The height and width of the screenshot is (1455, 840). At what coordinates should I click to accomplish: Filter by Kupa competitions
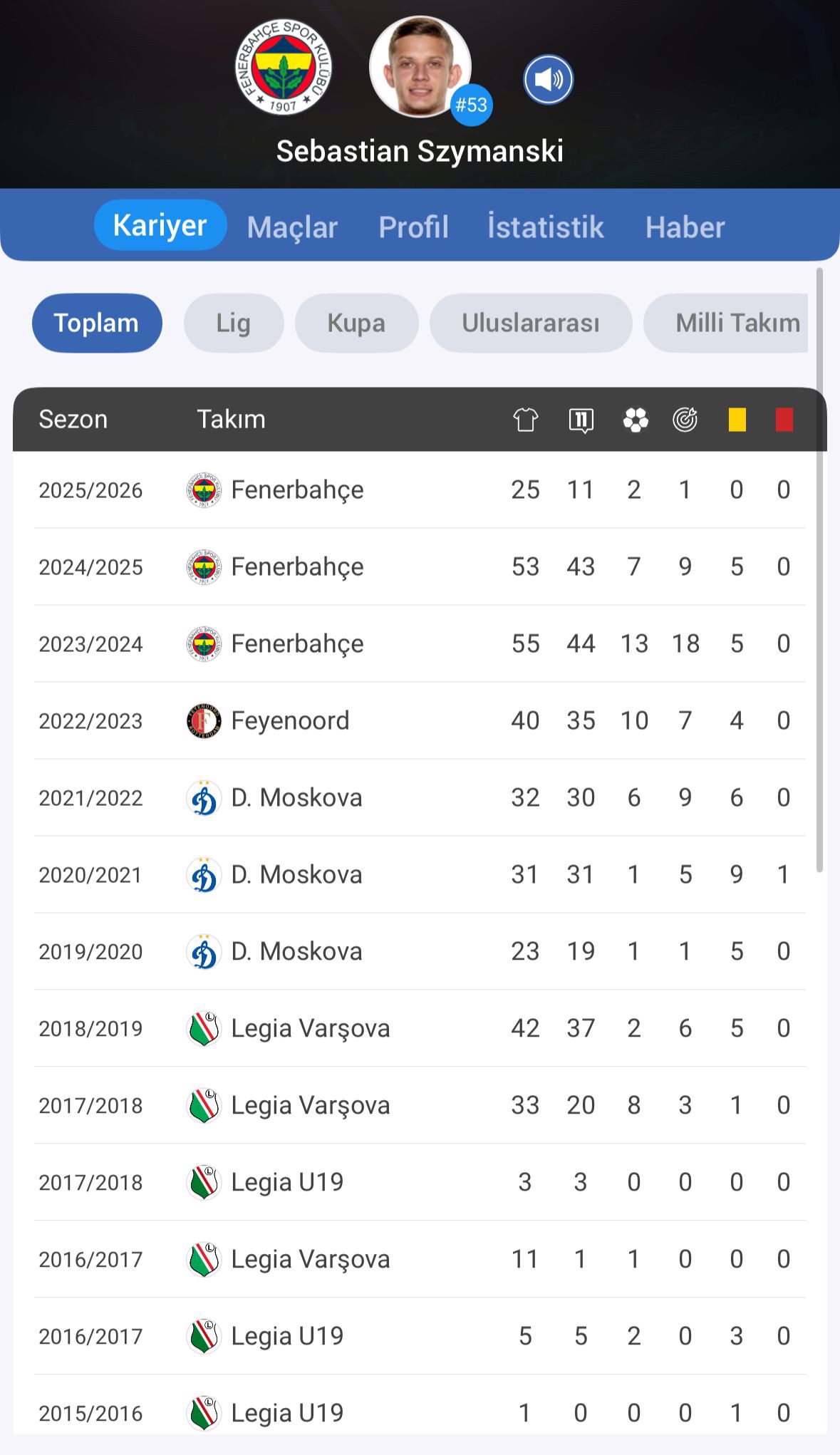pos(356,323)
